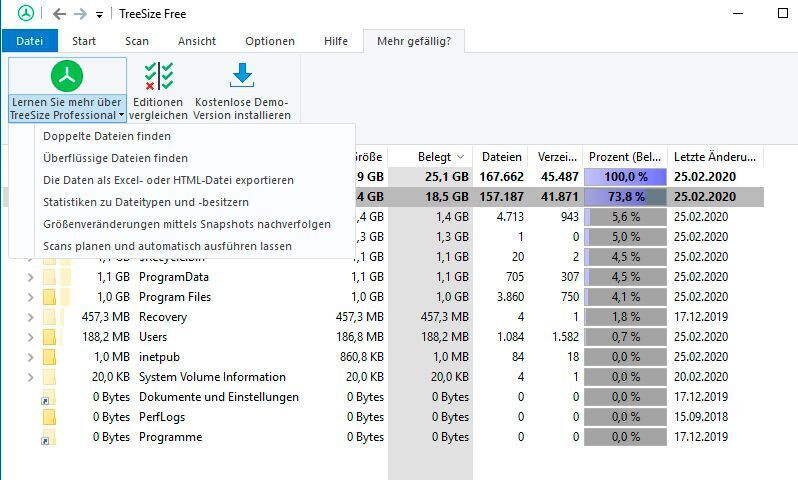Select the Users tree row
The height and width of the screenshot is (480, 798).
(383, 337)
